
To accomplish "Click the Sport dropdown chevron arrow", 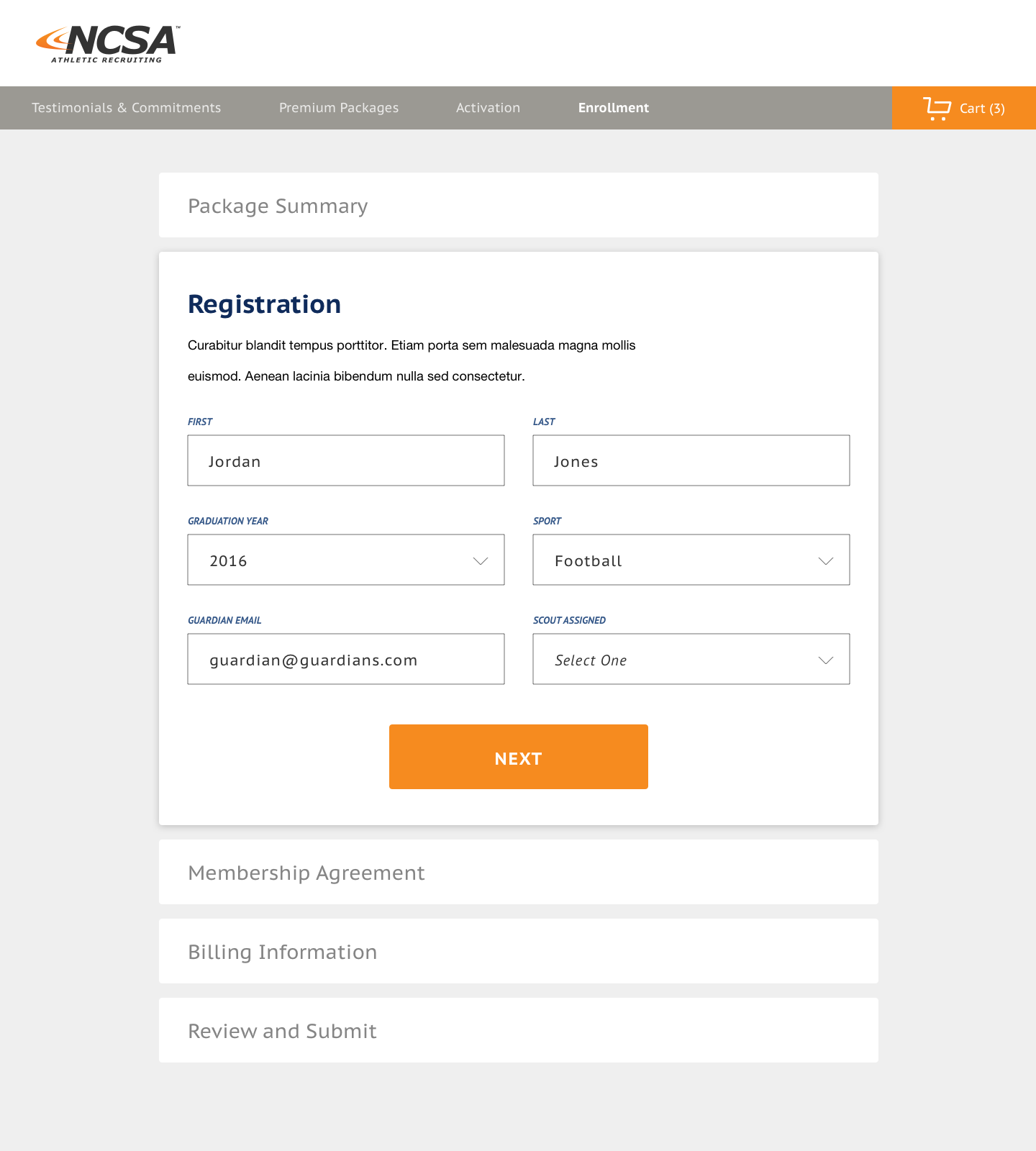I will click(826, 561).
